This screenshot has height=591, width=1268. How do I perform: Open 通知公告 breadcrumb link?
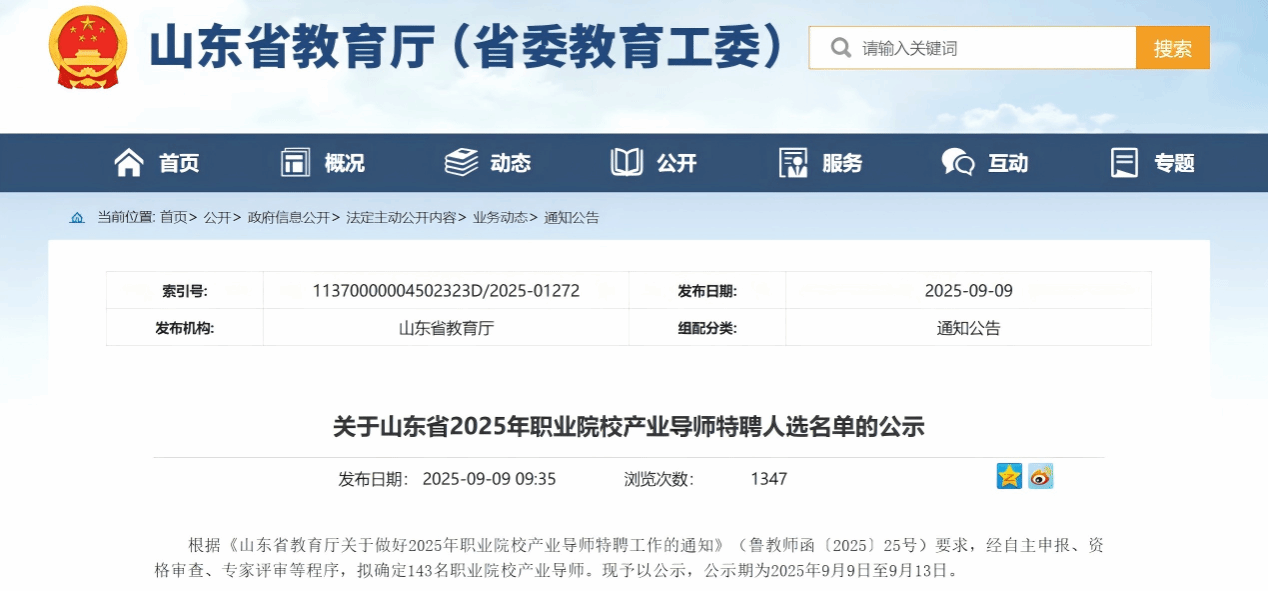(571, 217)
